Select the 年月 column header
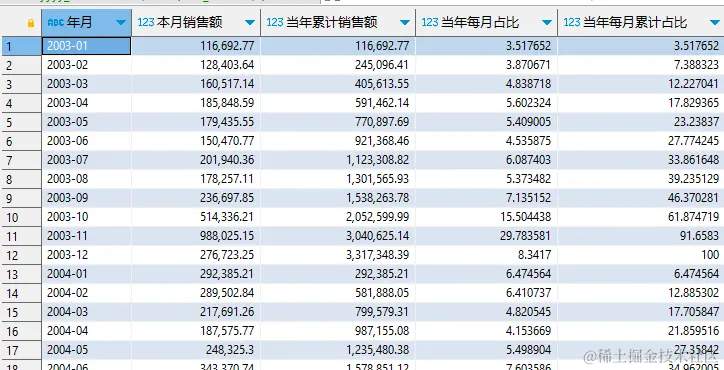Screen dimensions: 724x370 tap(86, 23)
